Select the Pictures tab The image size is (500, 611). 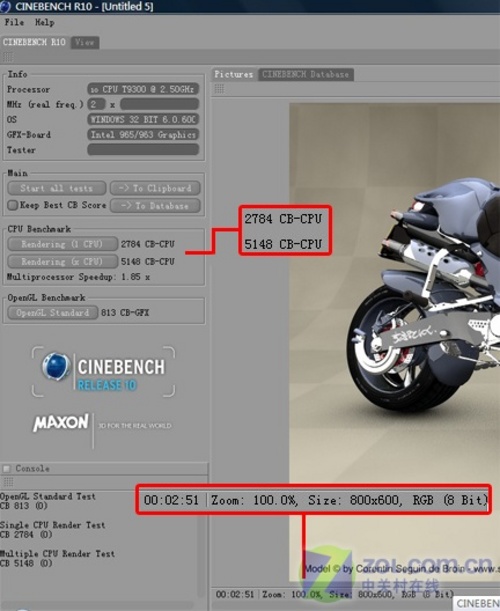tap(233, 74)
